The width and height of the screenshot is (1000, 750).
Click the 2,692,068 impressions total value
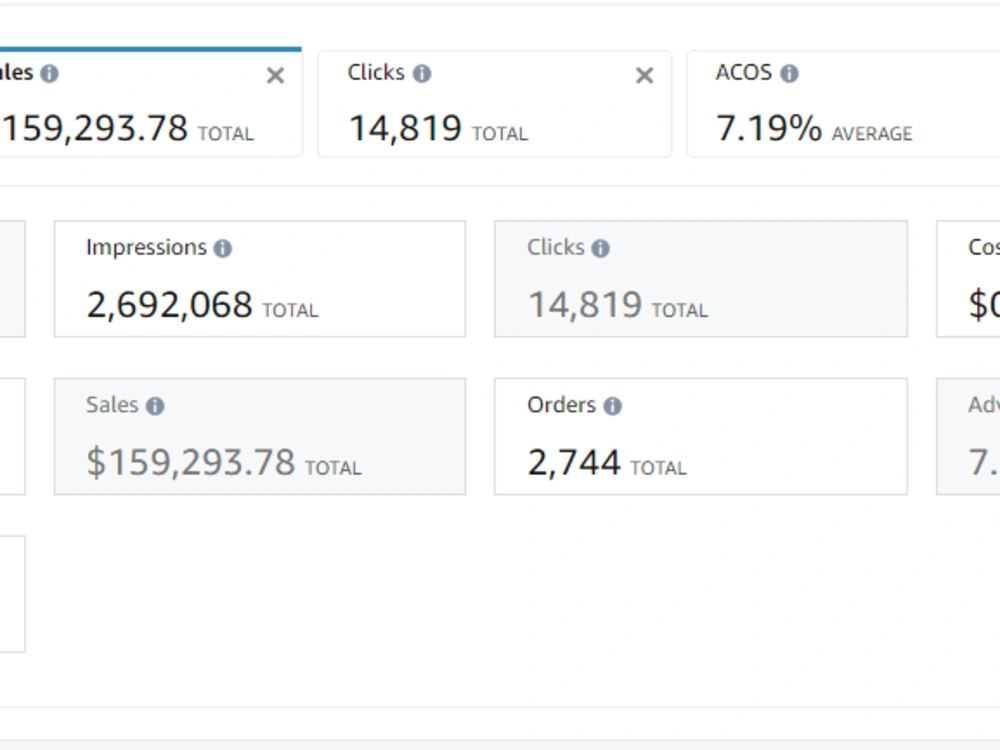[x=169, y=305]
